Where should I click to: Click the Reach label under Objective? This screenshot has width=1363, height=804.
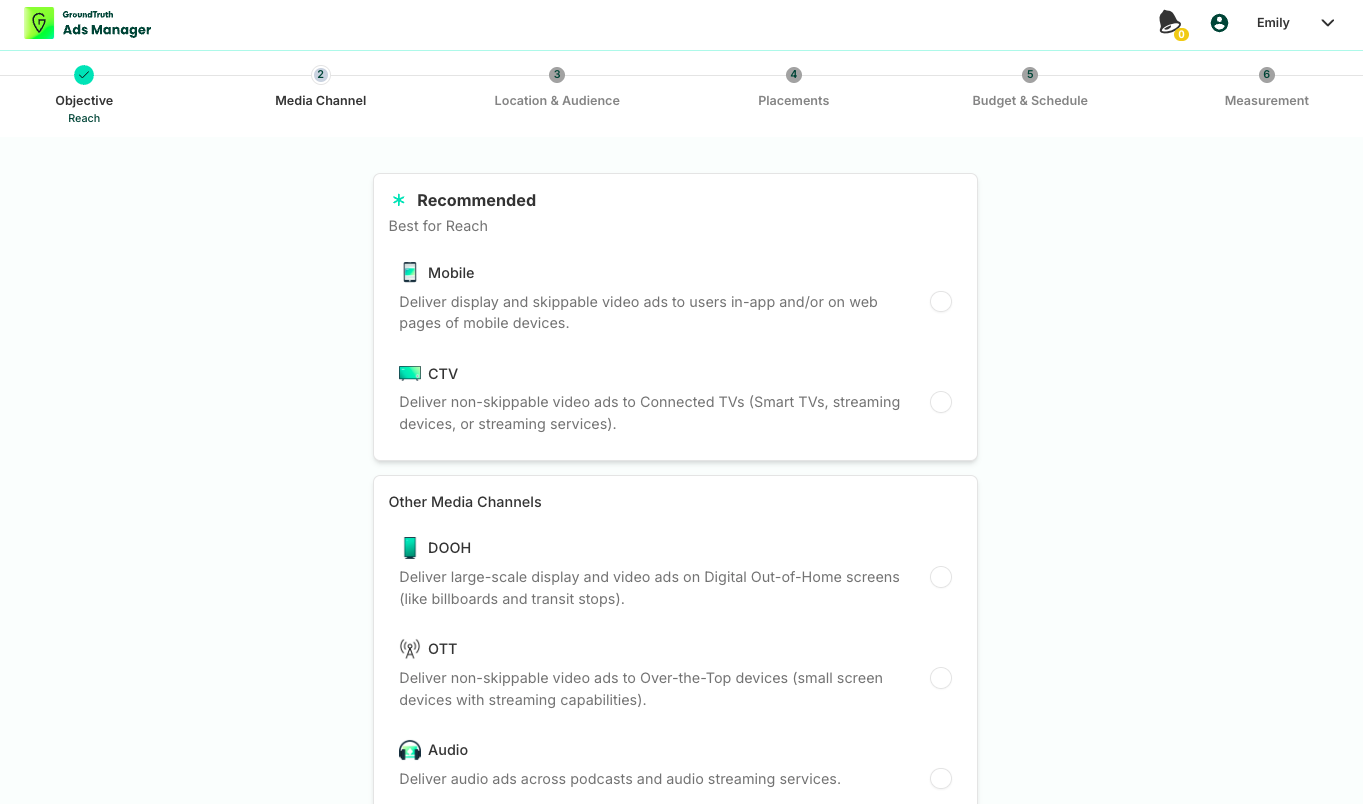click(x=84, y=118)
